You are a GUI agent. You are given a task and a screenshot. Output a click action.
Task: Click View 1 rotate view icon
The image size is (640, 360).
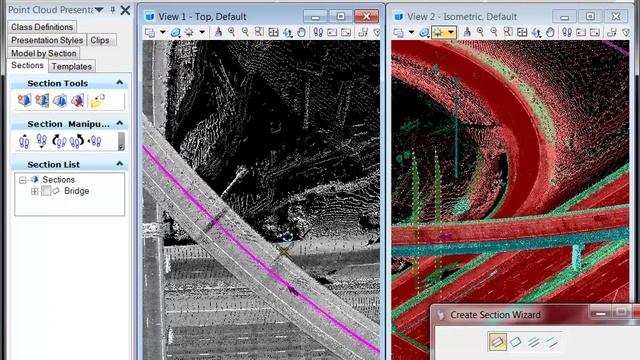tap(287, 32)
